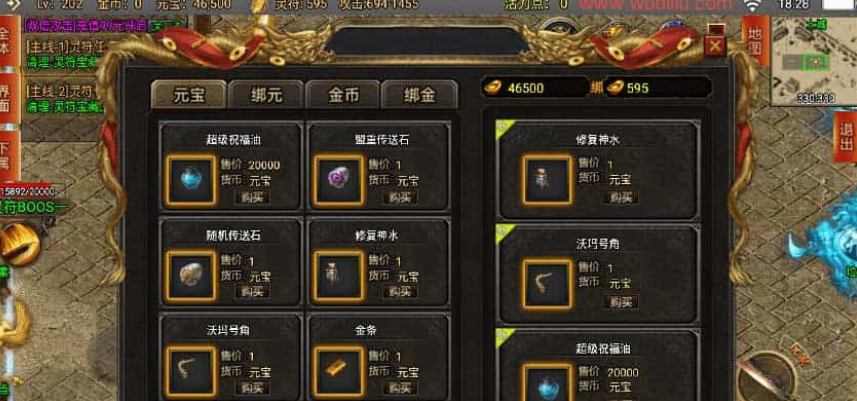Click the minimap thumbnail in the corner

[814, 60]
